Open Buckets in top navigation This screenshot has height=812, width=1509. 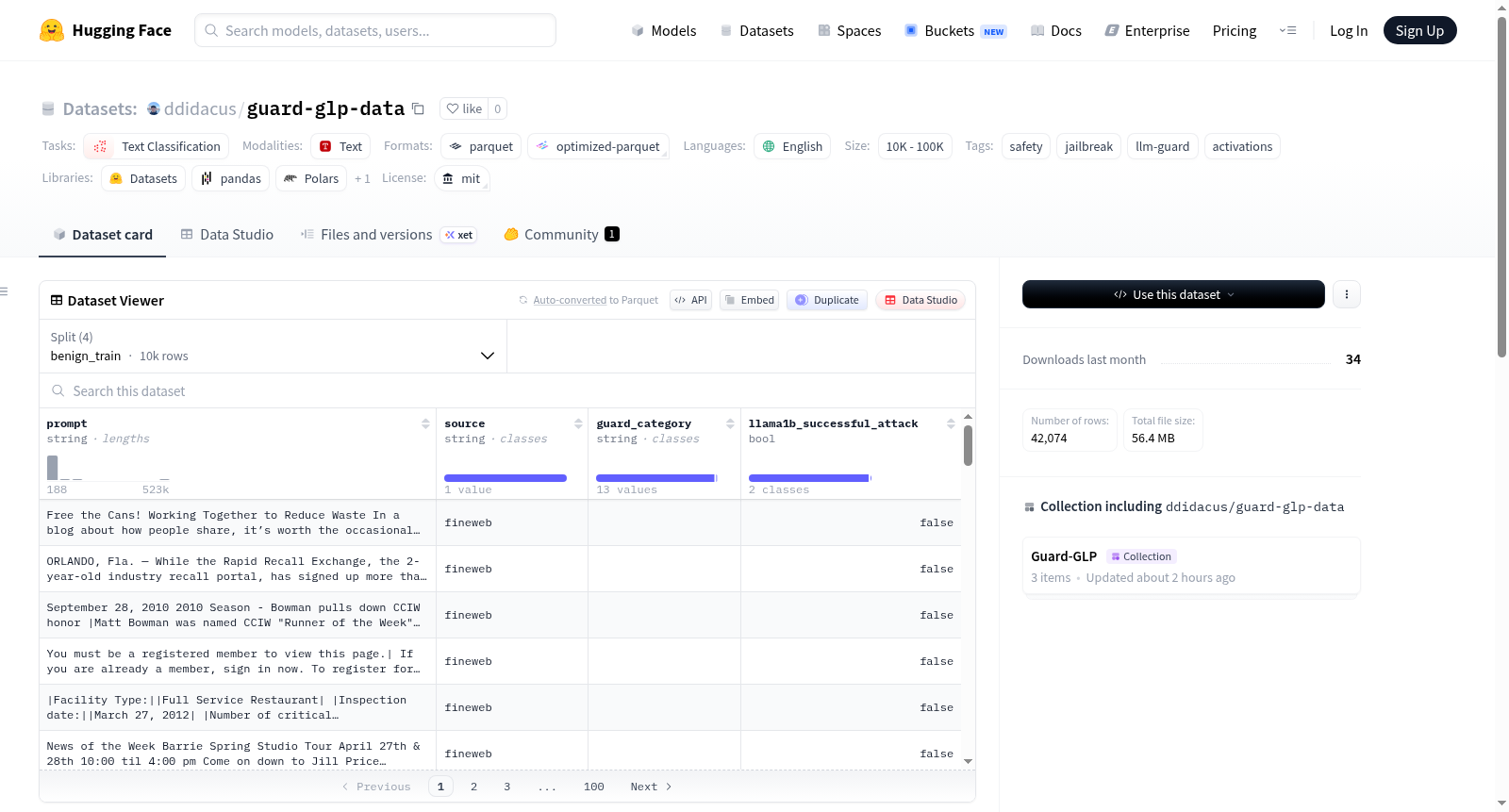tap(955, 30)
